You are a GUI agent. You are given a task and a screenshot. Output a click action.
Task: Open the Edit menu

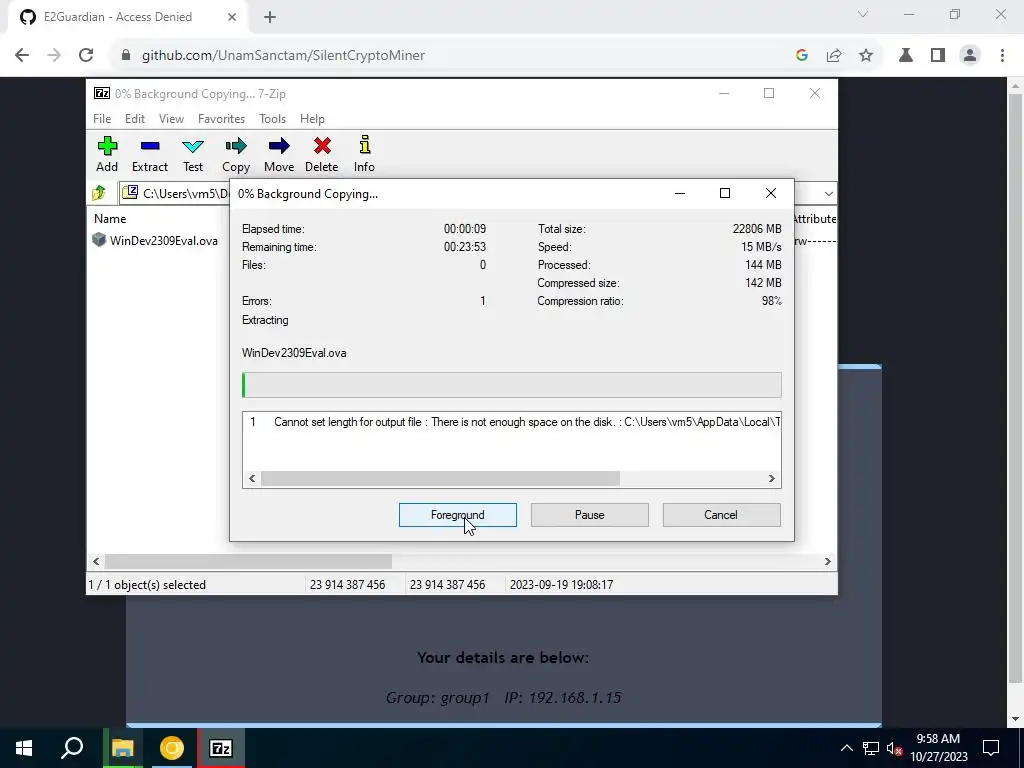135,119
